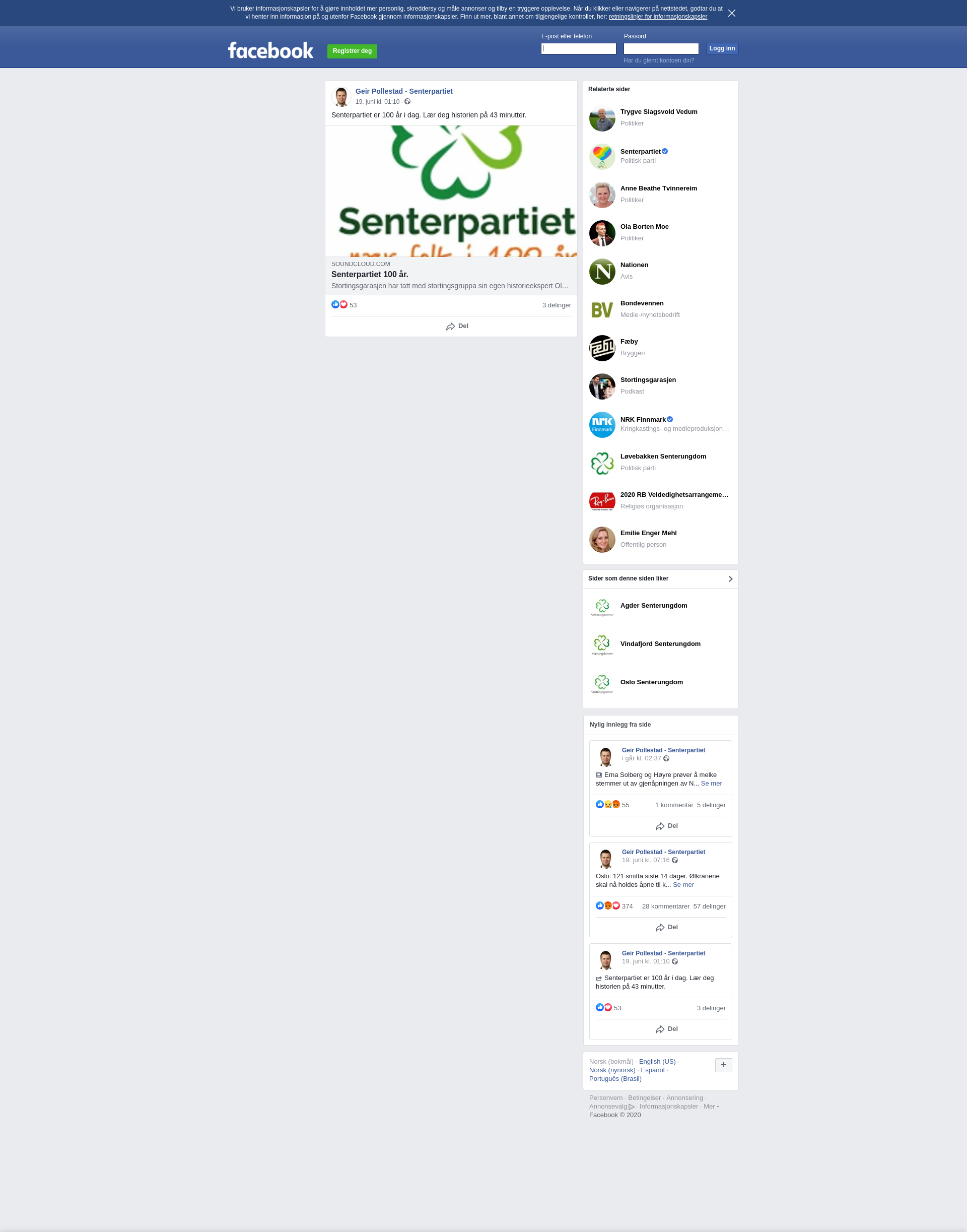The height and width of the screenshot is (1232, 967).
Task: Click the reaction icons on the main post
Action: (339, 305)
